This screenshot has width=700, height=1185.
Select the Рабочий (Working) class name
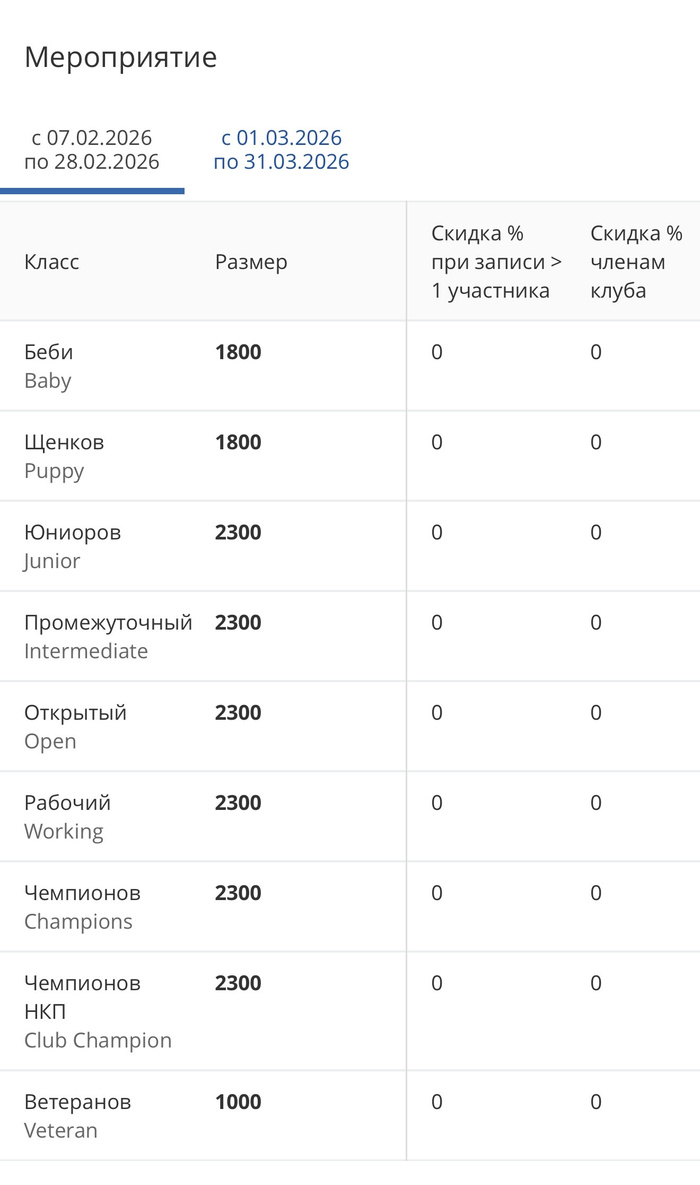67,816
